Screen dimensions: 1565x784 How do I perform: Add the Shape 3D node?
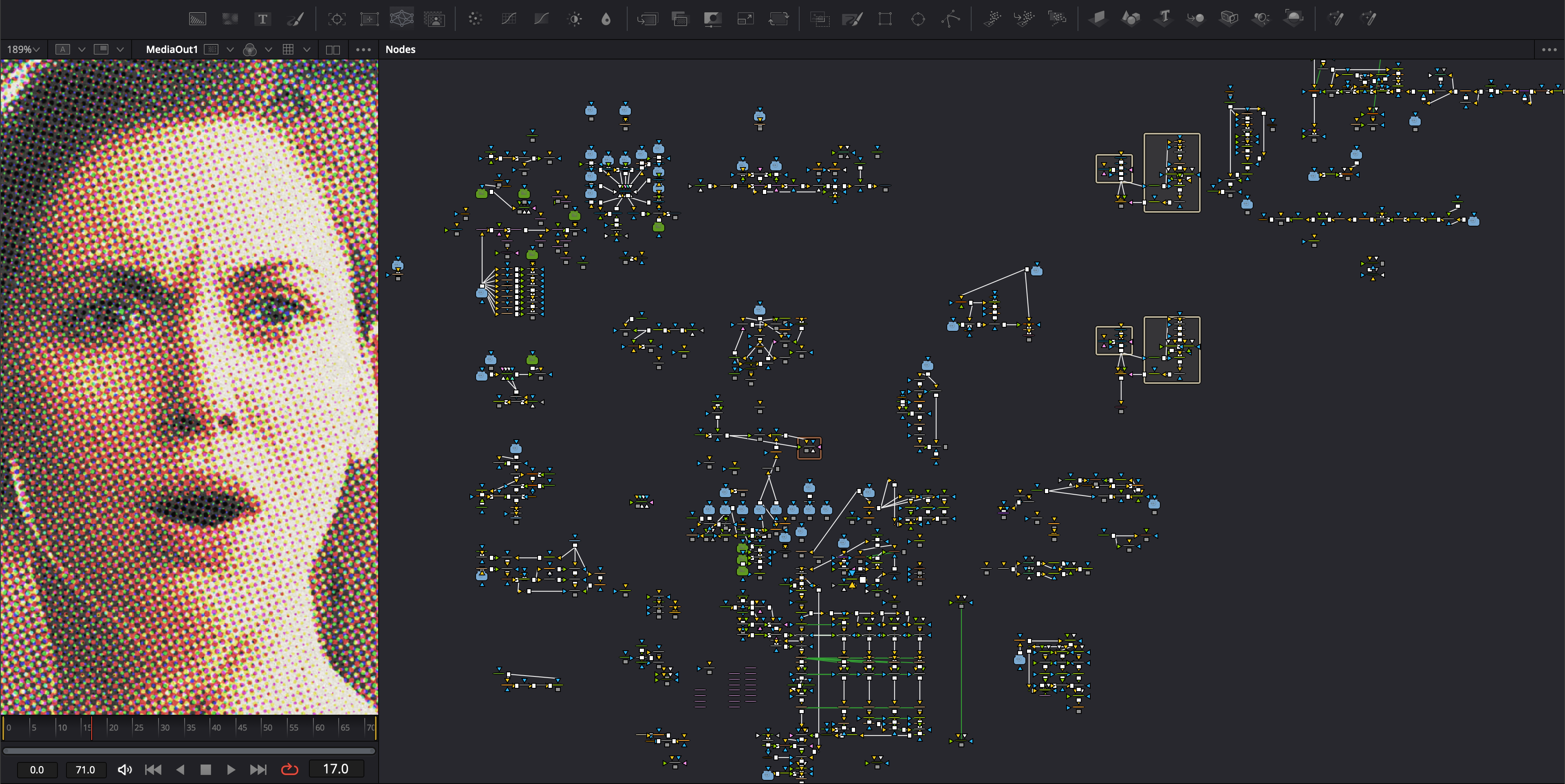(x=1131, y=19)
